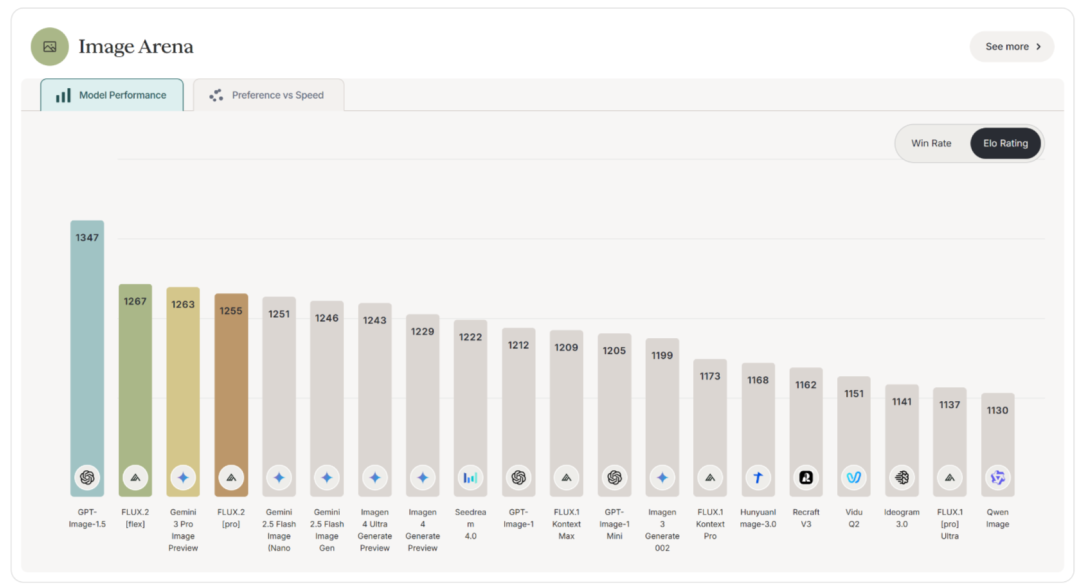The height and width of the screenshot is (588, 1080).
Task: Click the 1255 score value
Action: point(231,311)
